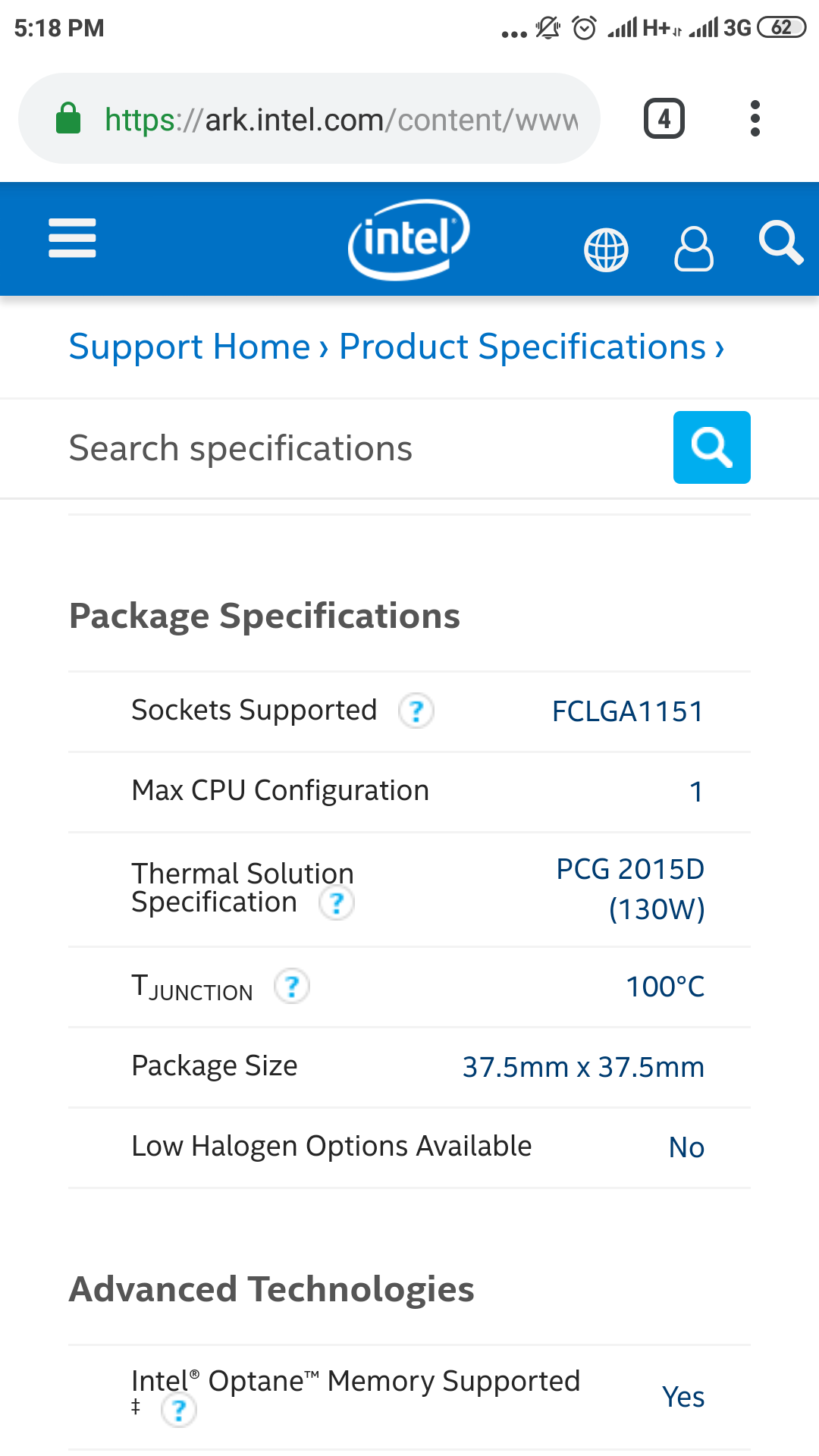Open the user account icon
Viewport: 819px width, 1456px height.
click(x=693, y=249)
